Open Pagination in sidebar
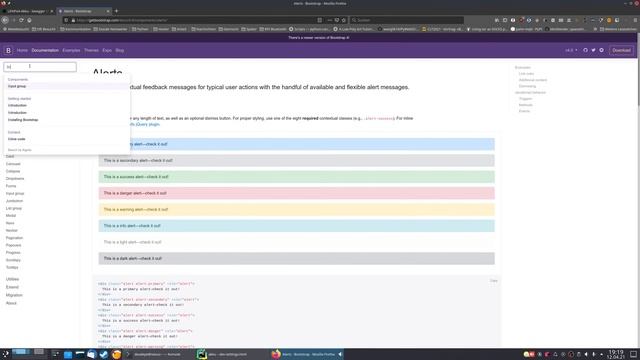Screen dimensions: 640x360 pyautogui.click(x=14, y=238)
